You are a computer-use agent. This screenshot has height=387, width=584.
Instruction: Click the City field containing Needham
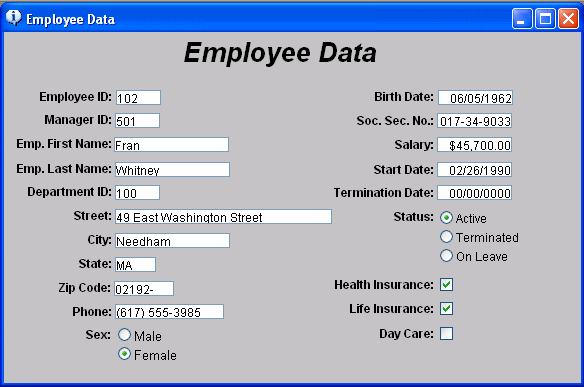pos(172,241)
